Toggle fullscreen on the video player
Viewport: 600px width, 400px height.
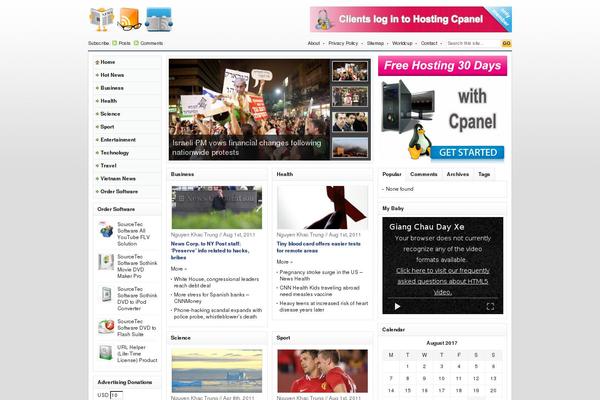click(490, 307)
